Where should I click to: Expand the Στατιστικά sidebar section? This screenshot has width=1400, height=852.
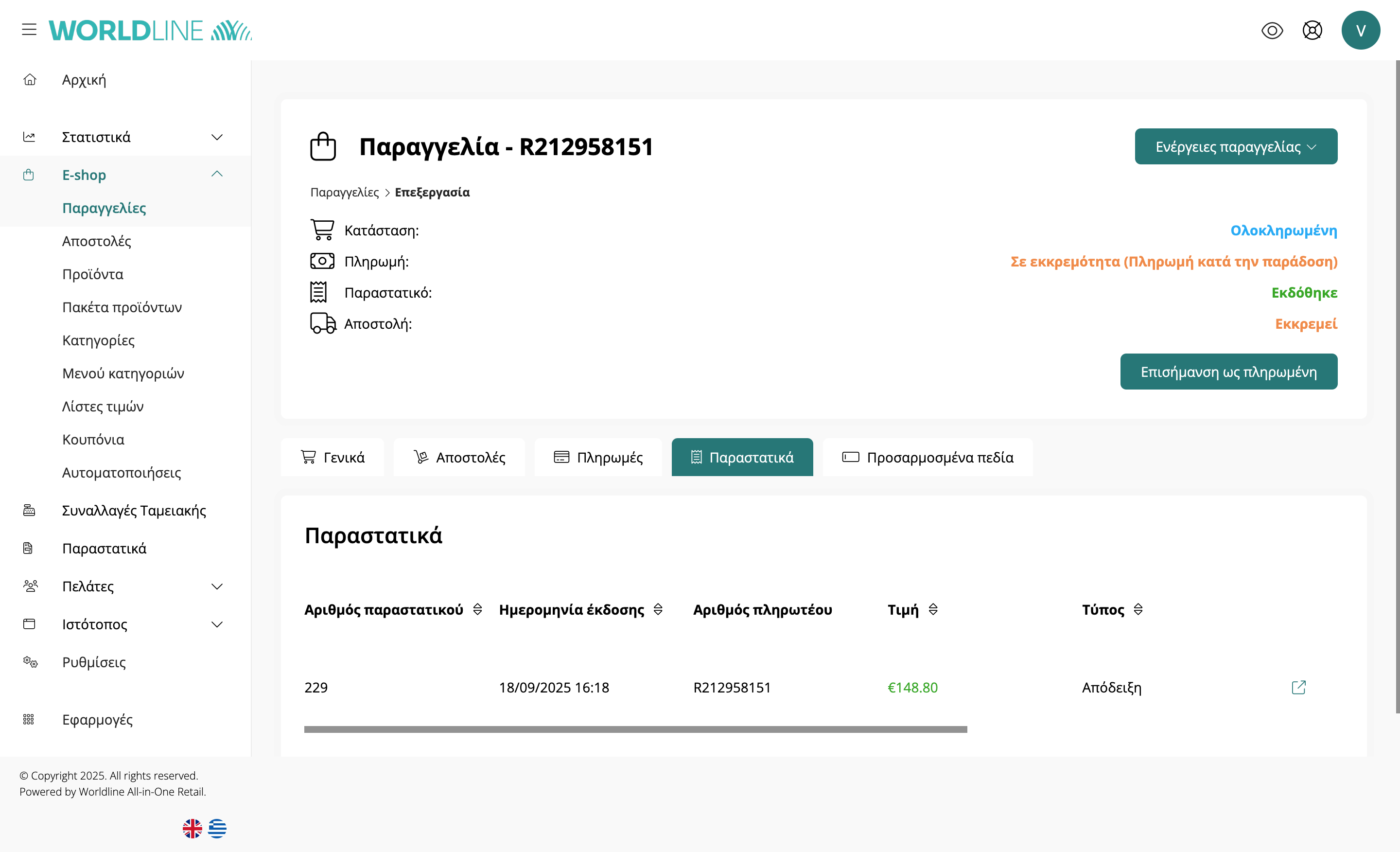[216, 137]
